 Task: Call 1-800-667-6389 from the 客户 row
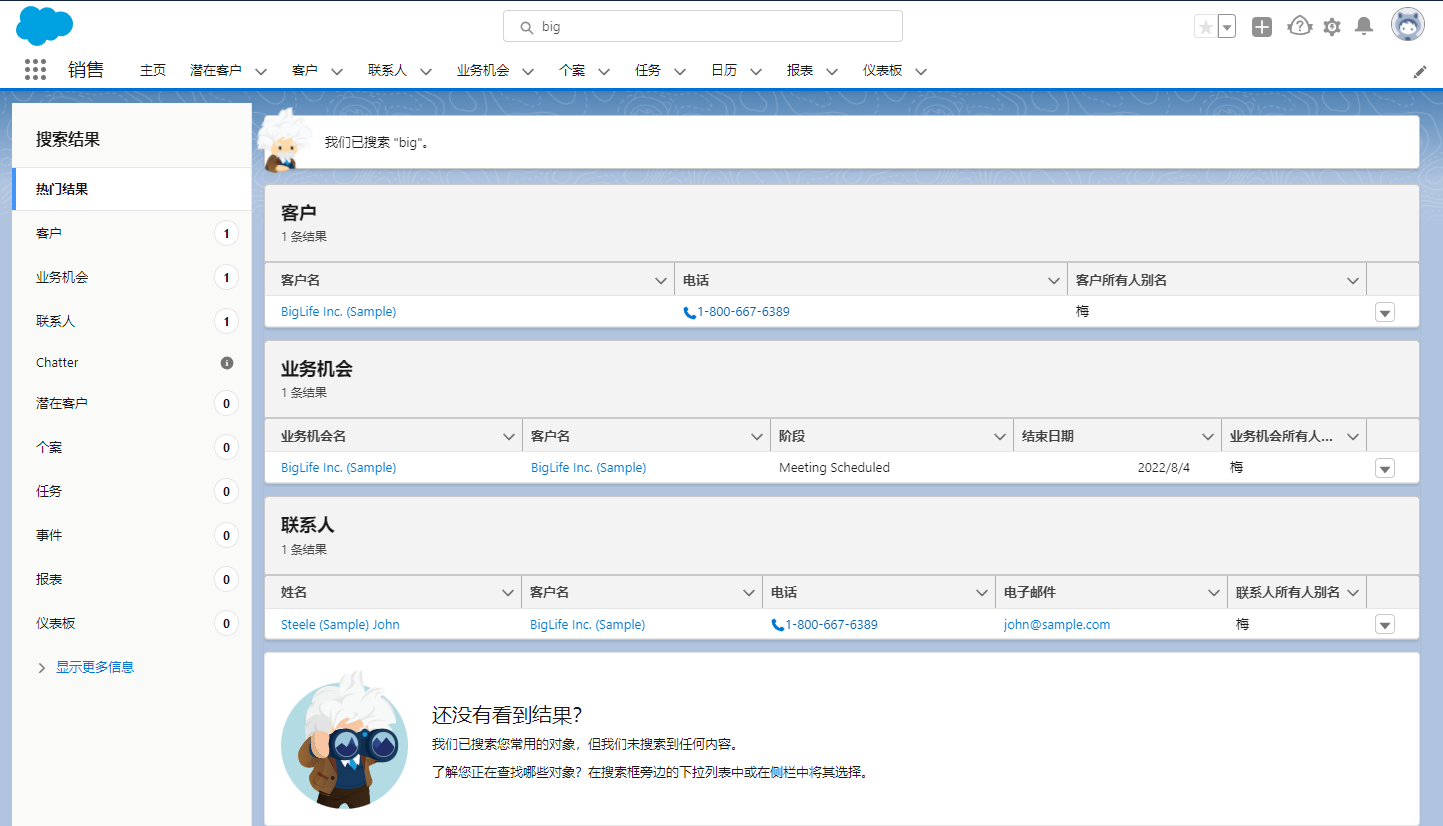[743, 312]
